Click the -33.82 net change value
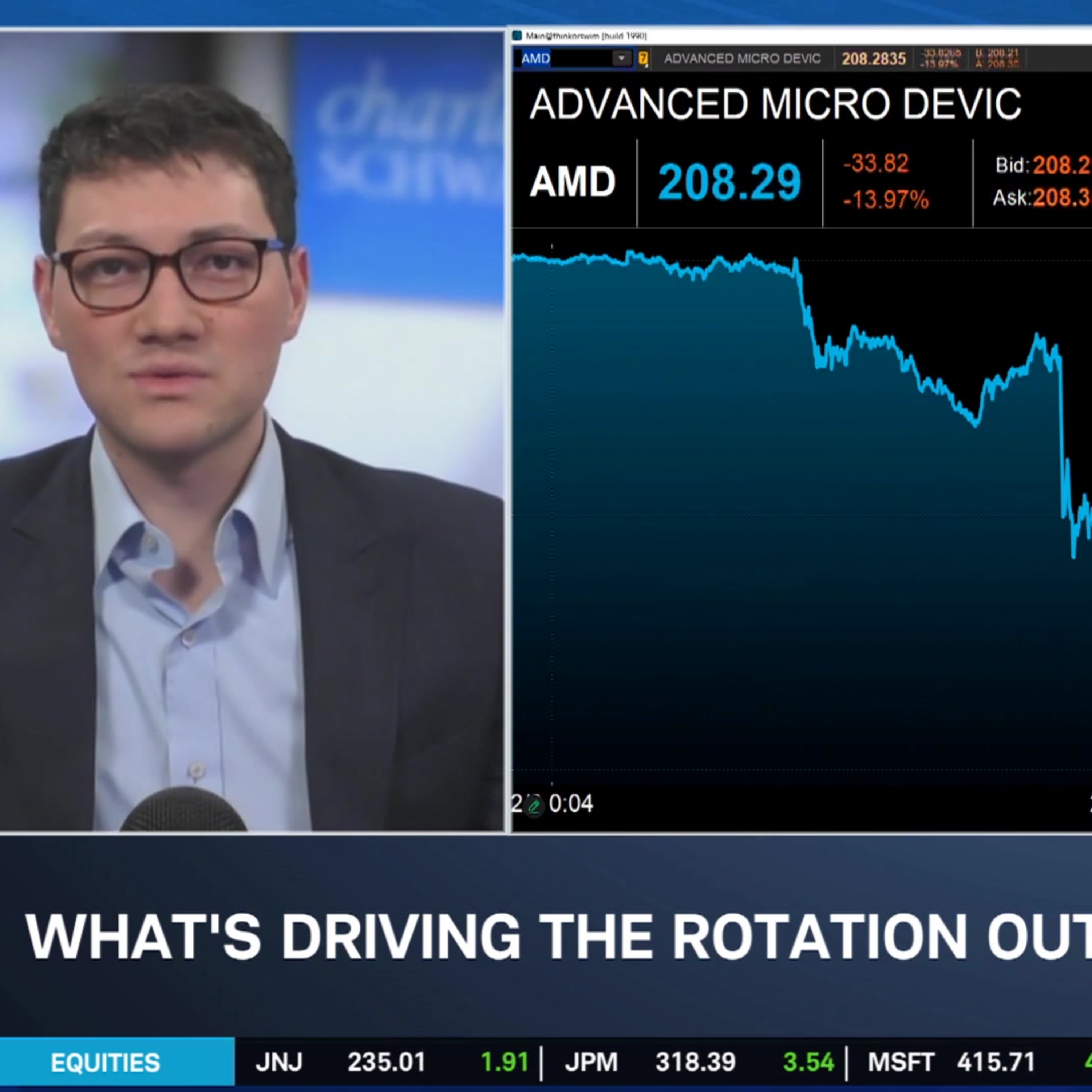This screenshot has width=1092, height=1092. (x=876, y=164)
